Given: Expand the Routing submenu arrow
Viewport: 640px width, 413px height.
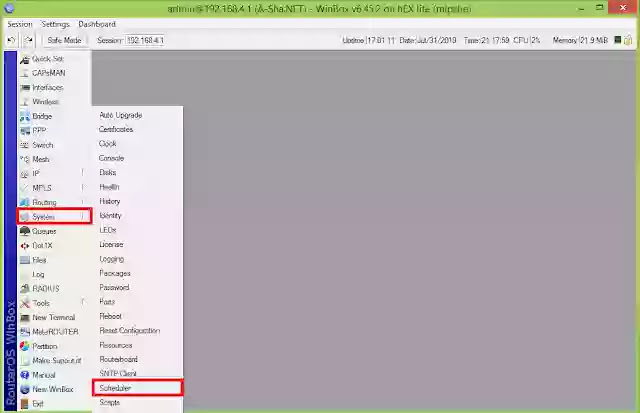Looking at the screenshot, I should coord(83,202).
